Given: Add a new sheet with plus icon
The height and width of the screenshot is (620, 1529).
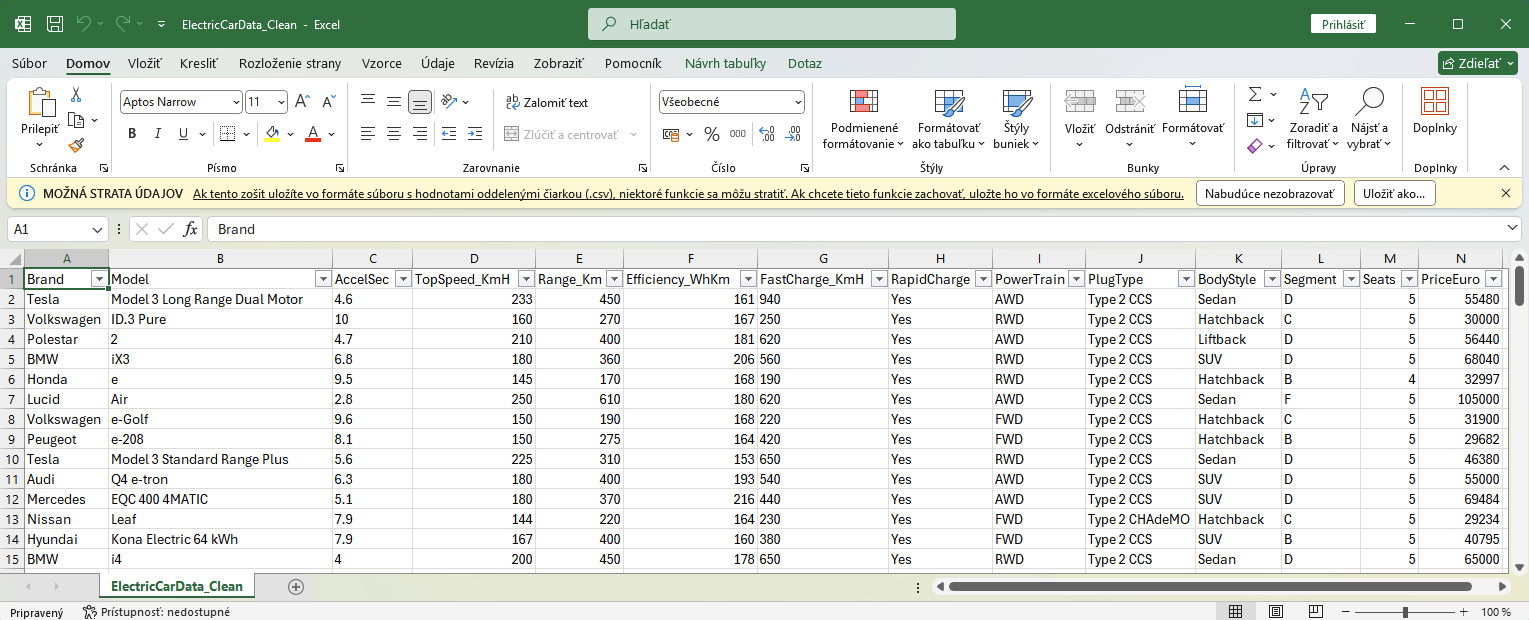Looking at the screenshot, I should click(295, 586).
